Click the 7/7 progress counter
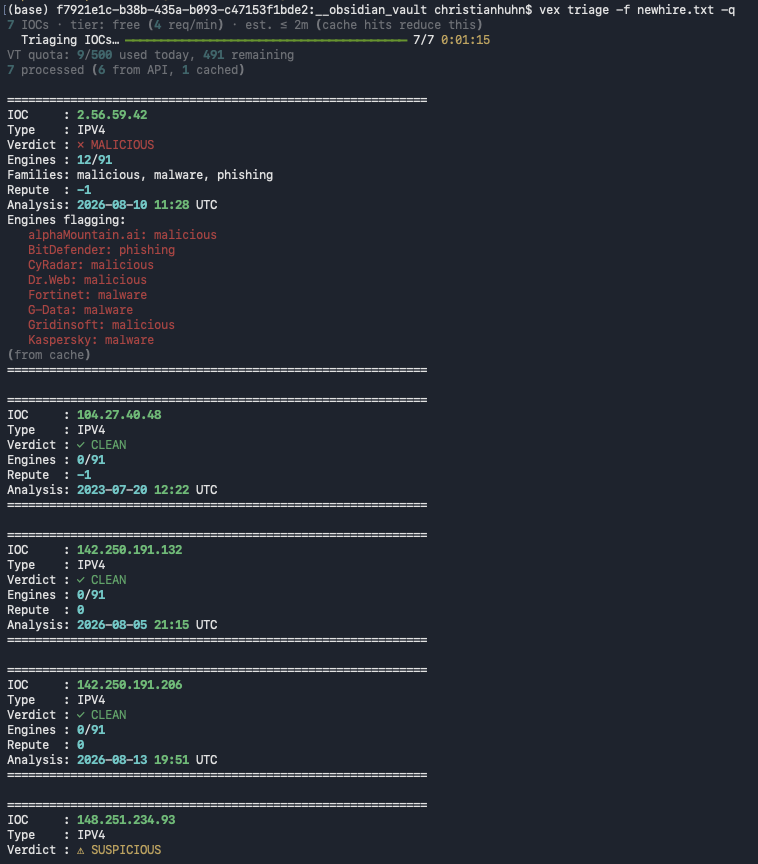758x864 pixels. click(424, 40)
